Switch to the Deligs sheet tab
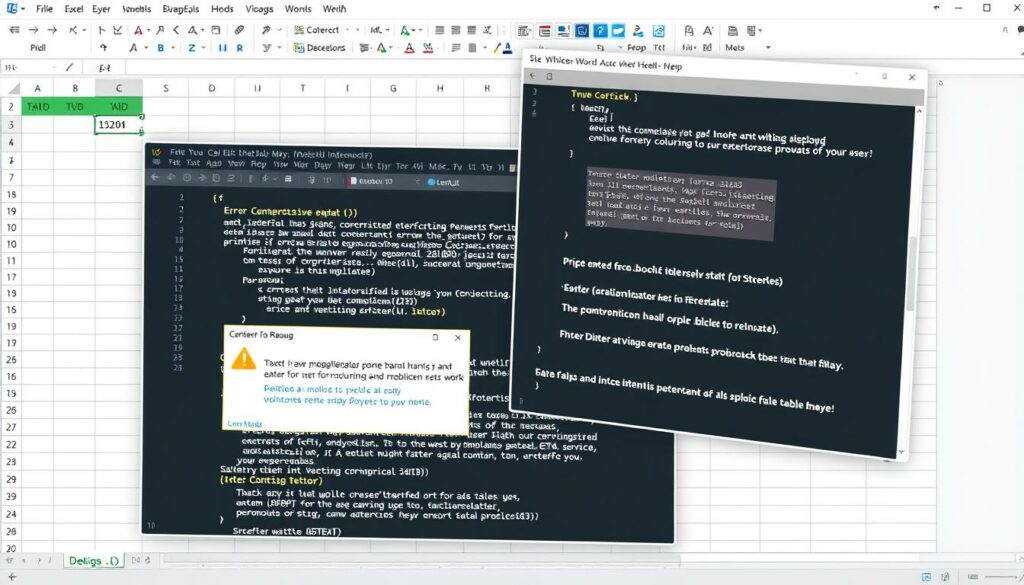This screenshot has height=585, width=1024. click(x=94, y=561)
